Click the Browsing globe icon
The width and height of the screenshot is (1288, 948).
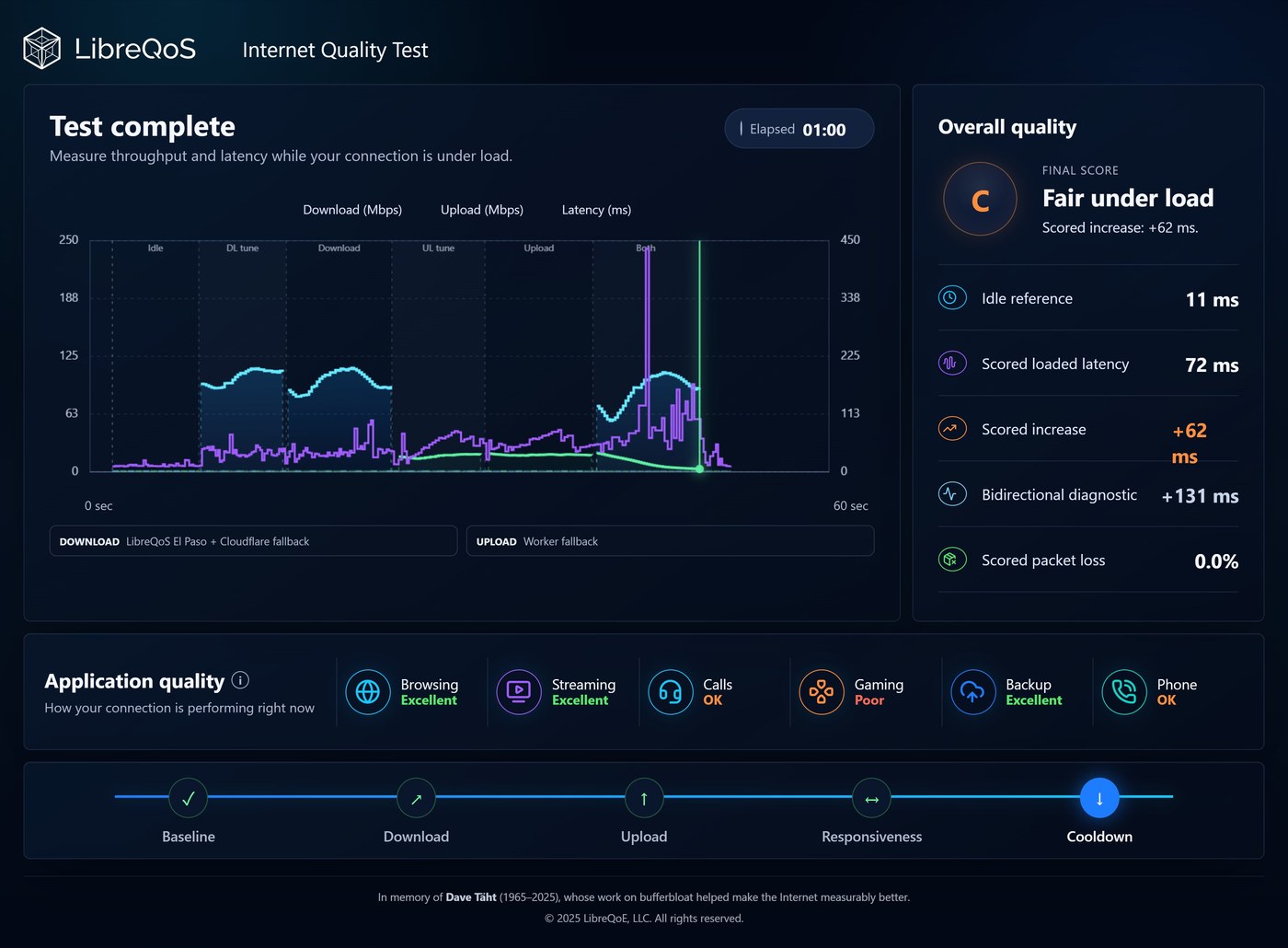(x=368, y=692)
